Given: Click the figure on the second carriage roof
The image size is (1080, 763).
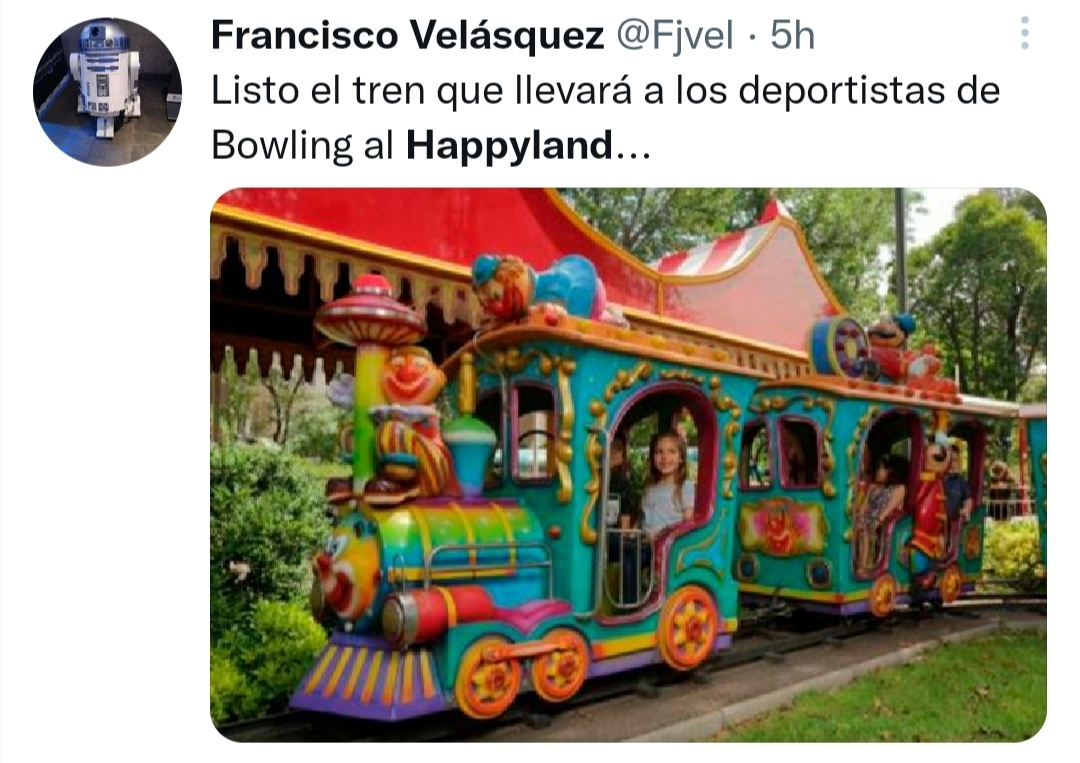Looking at the screenshot, I should pyautogui.click(x=899, y=349).
